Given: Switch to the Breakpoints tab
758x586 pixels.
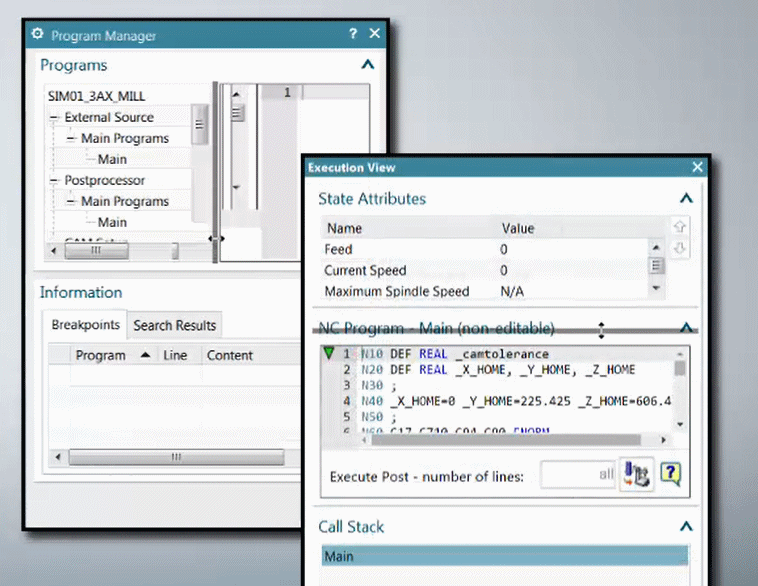Looking at the screenshot, I should point(86,325).
